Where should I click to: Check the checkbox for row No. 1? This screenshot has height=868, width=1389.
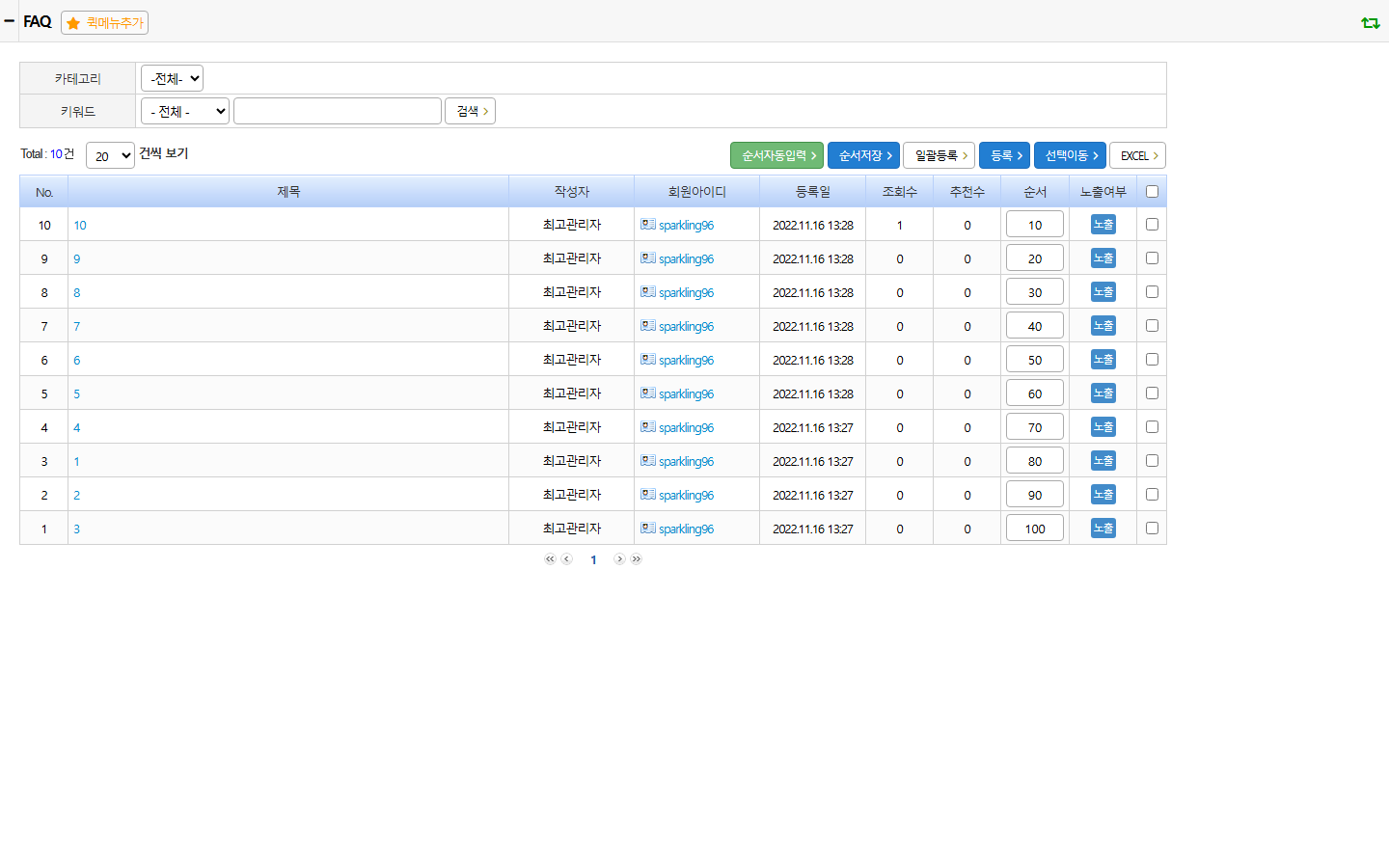click(1152, 528)
